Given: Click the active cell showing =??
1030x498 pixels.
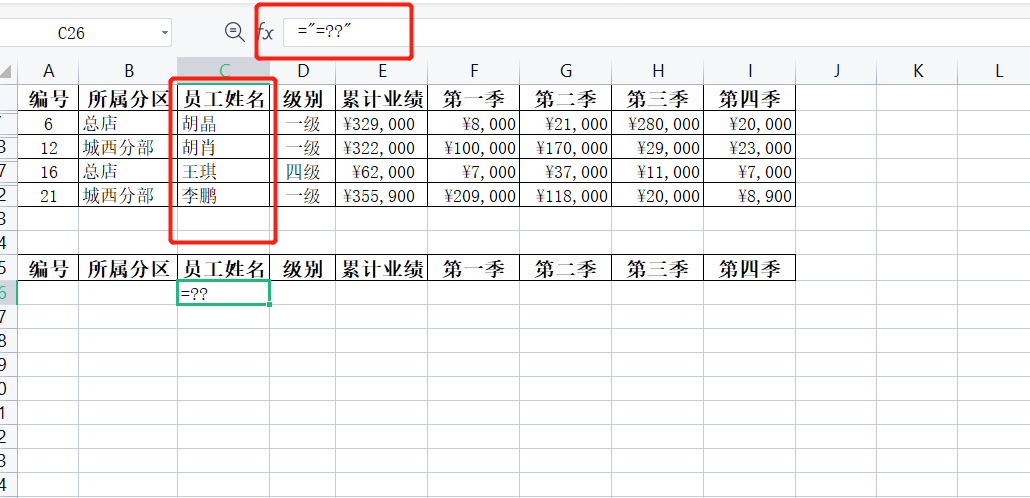Looking at the screenshot, I should pos(224,293).
